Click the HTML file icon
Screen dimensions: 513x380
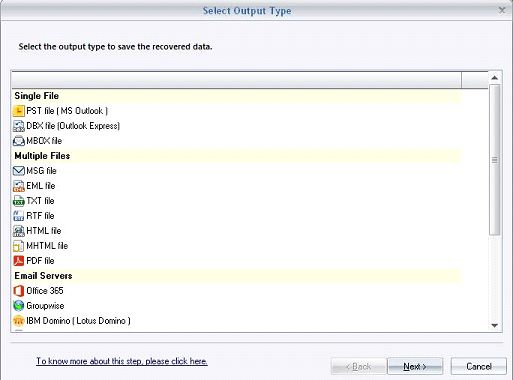point(19,231)
